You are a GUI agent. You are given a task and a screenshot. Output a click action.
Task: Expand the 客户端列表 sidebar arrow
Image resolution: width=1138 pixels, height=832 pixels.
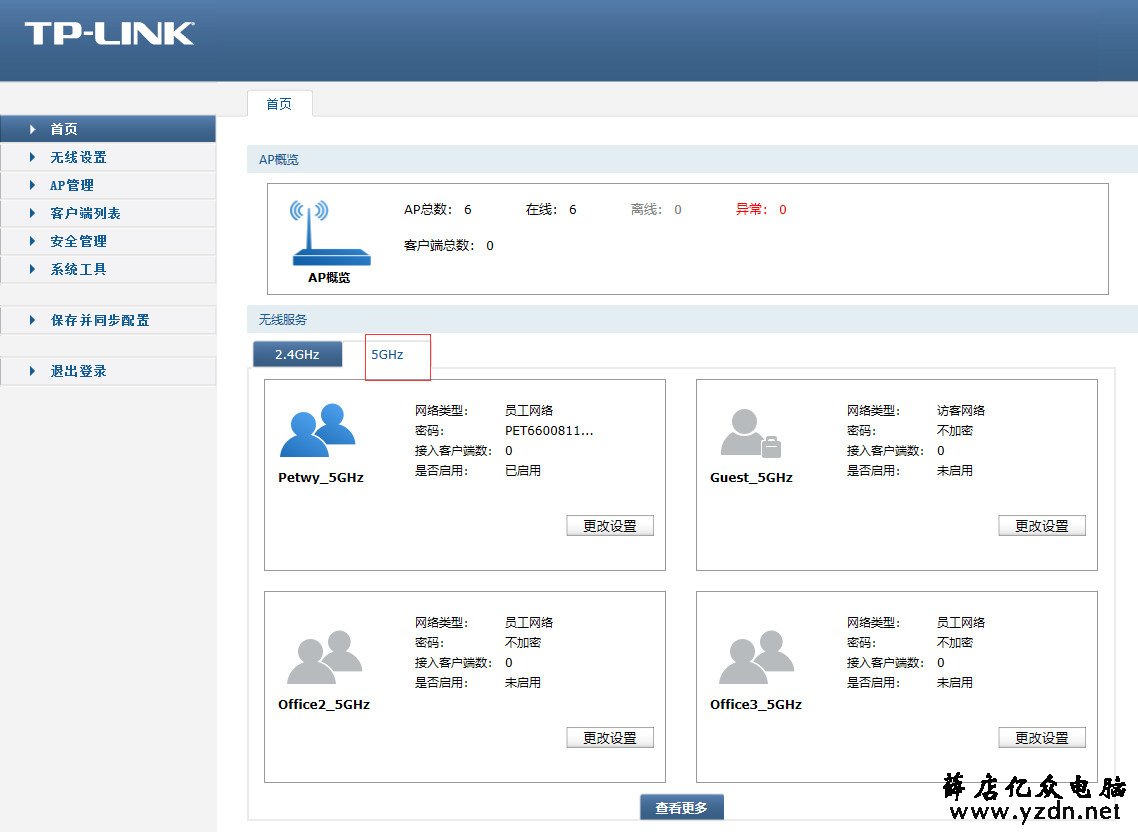pos(32,213)
